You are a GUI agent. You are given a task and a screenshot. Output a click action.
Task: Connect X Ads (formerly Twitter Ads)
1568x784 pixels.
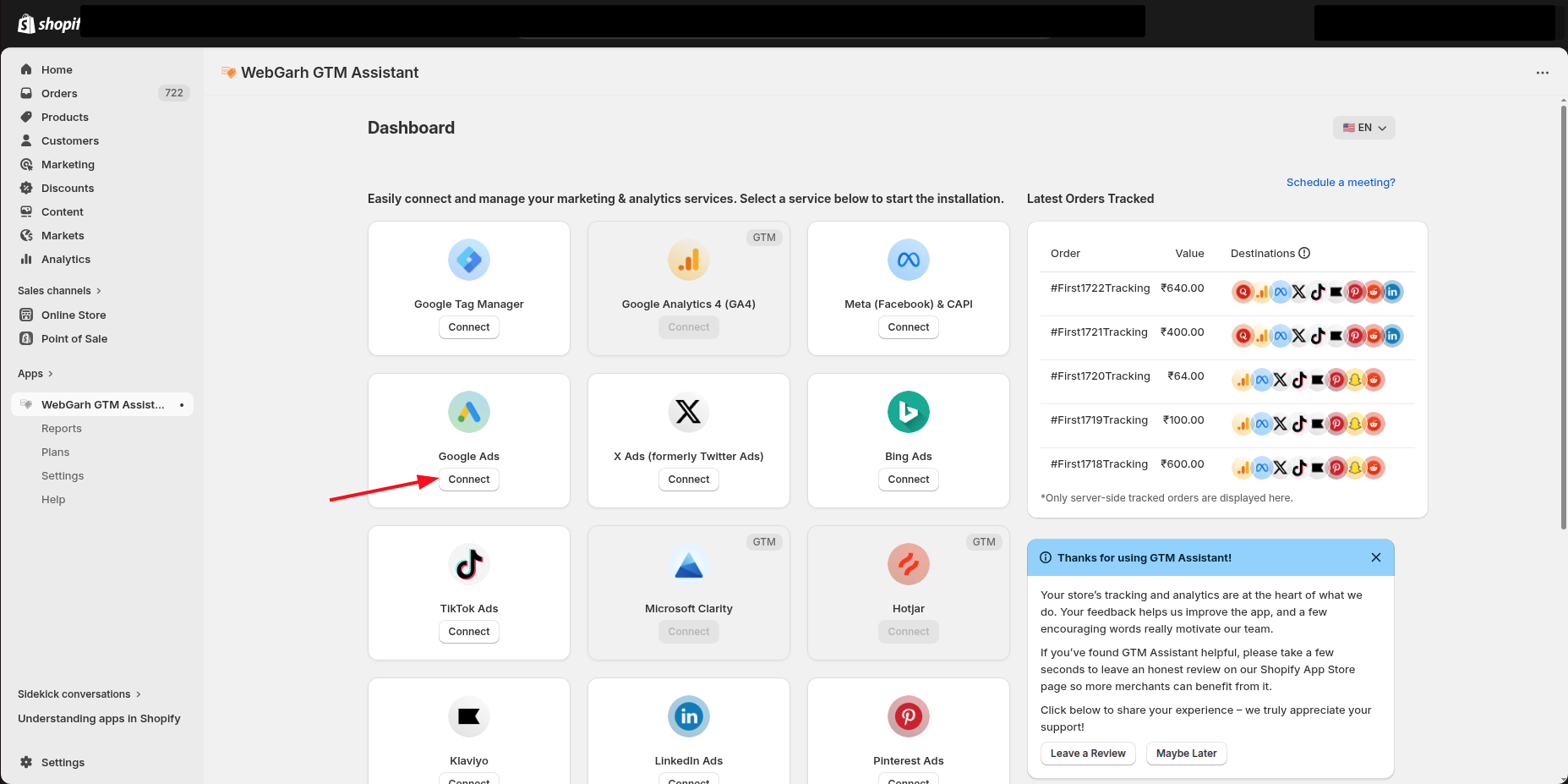pos(689,480)
